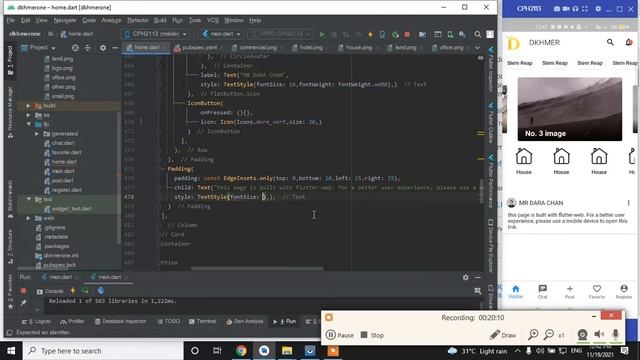
Task: Open Run panel settings gear icon
Action: pos(466,277)
